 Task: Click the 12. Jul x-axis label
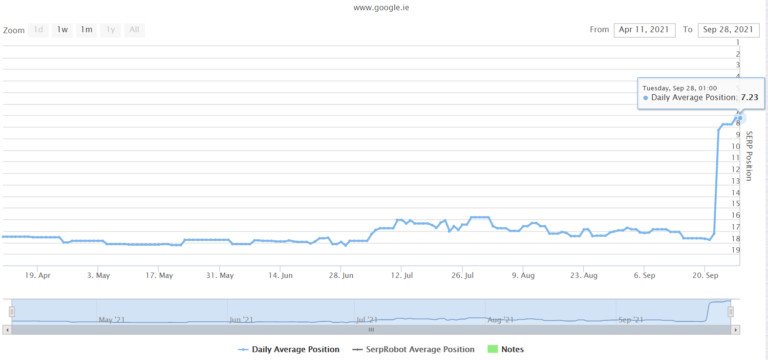pos(402,276)
